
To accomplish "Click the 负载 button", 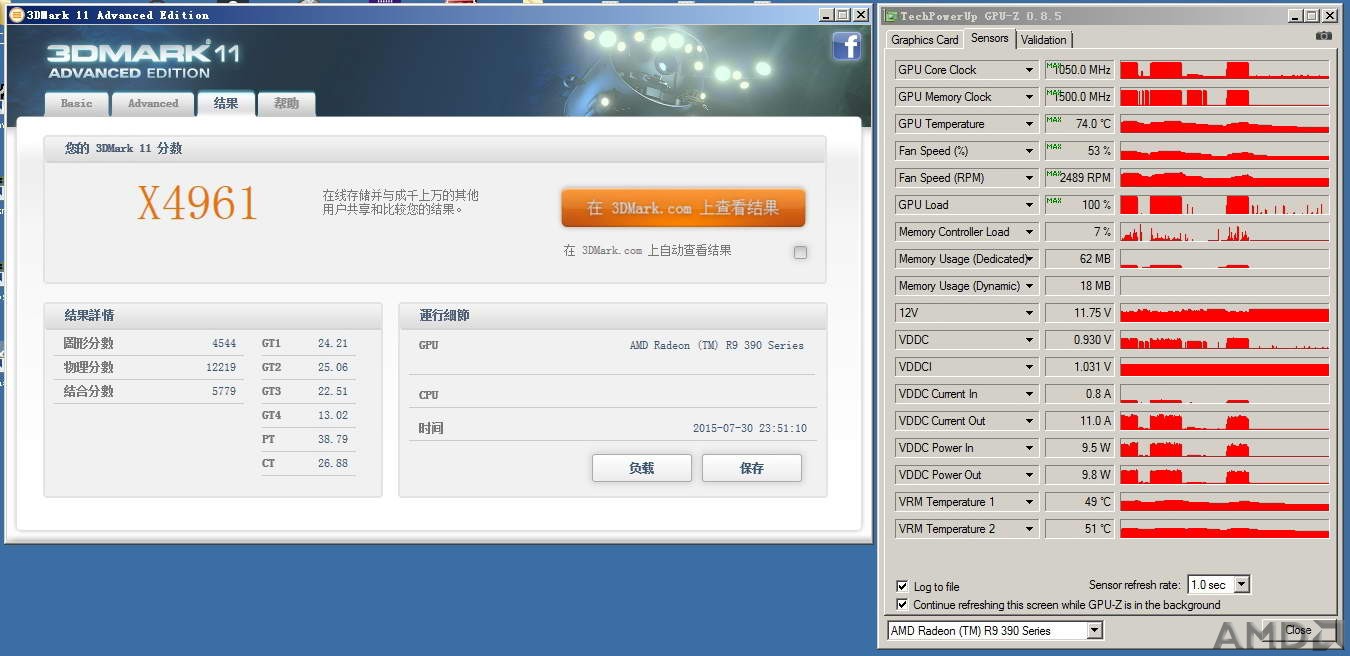I will [642, 468].
